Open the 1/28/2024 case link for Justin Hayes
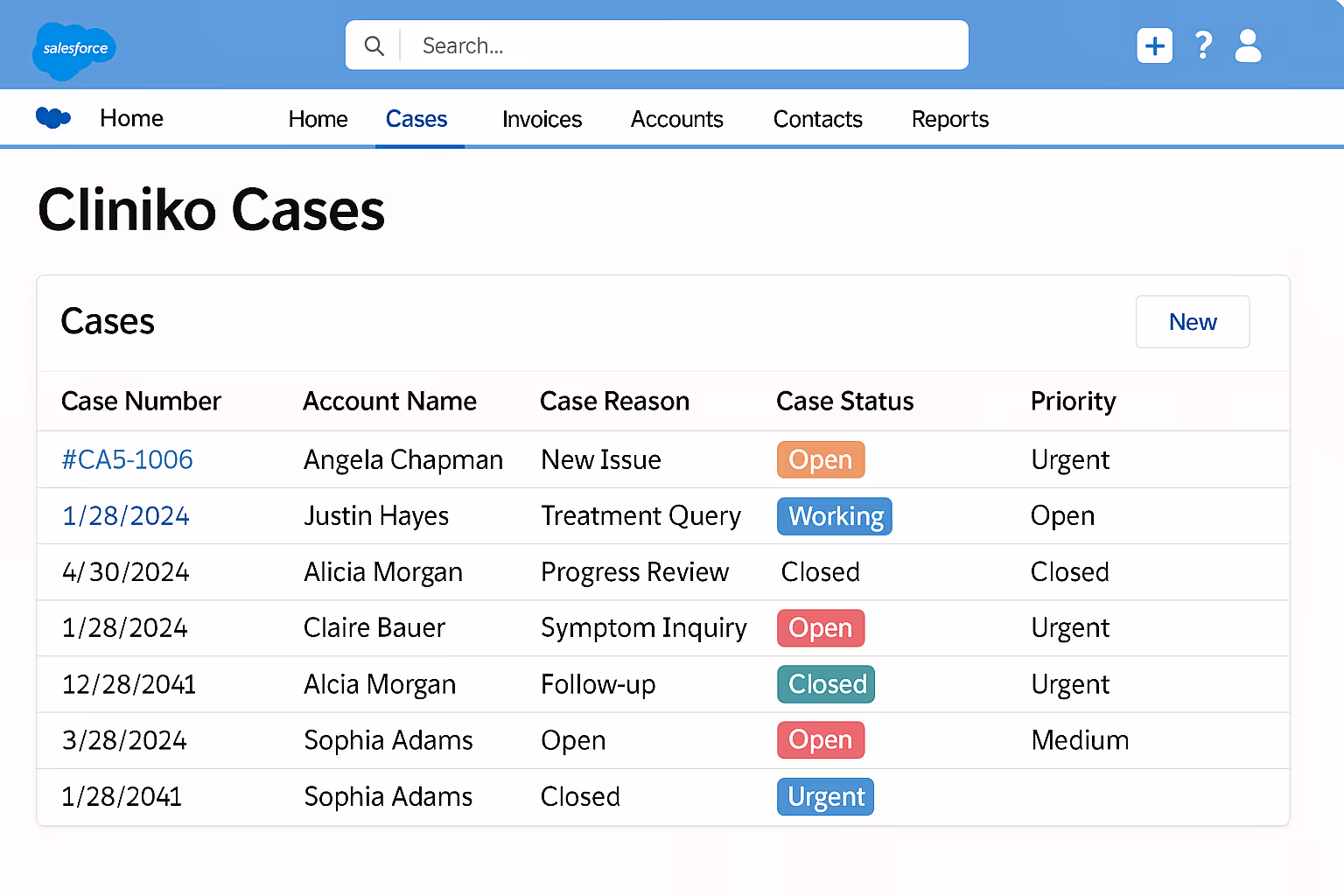Screen dimensions: 1344x896 [x=125, y=515]
